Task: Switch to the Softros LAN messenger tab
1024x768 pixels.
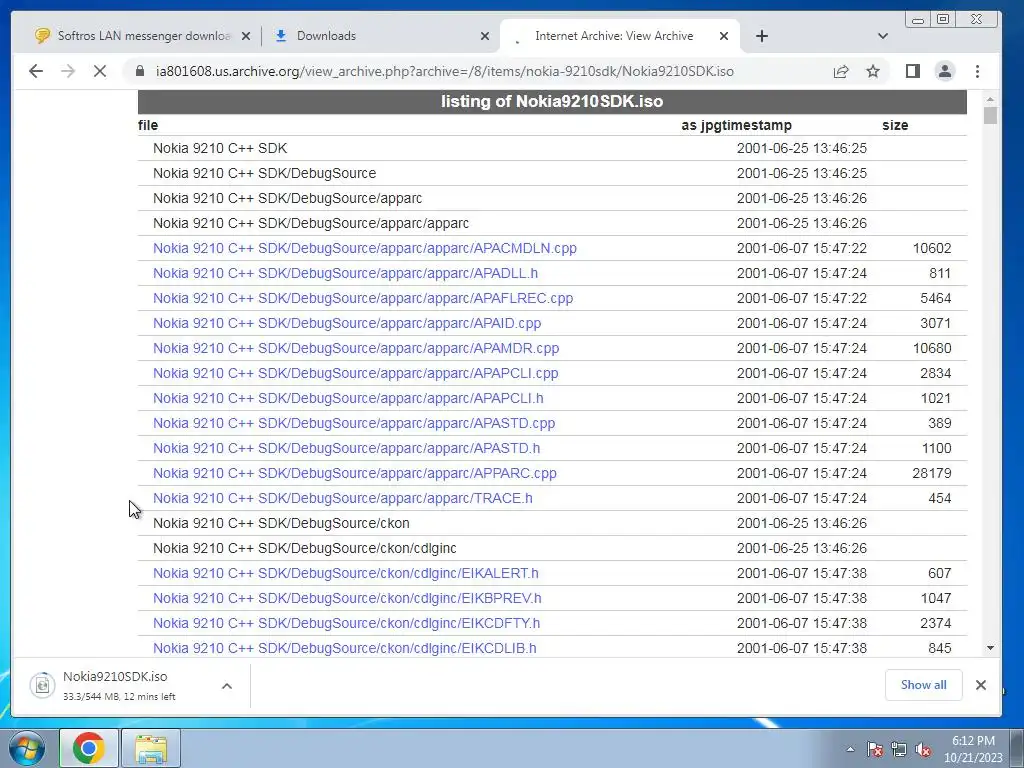Action: click(x=142, y=36)
